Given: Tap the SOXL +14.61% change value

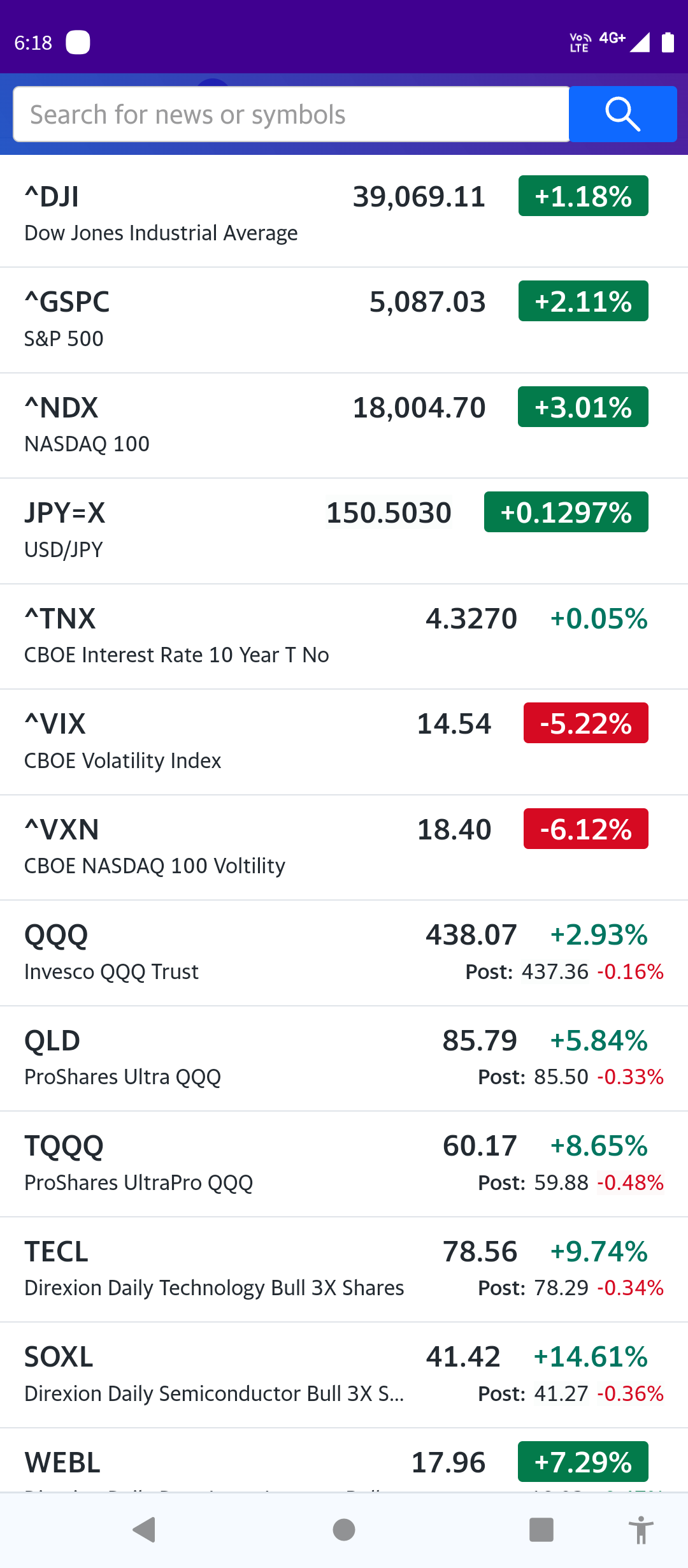Looking at the screenshot, I should (x=591, y=1357).
